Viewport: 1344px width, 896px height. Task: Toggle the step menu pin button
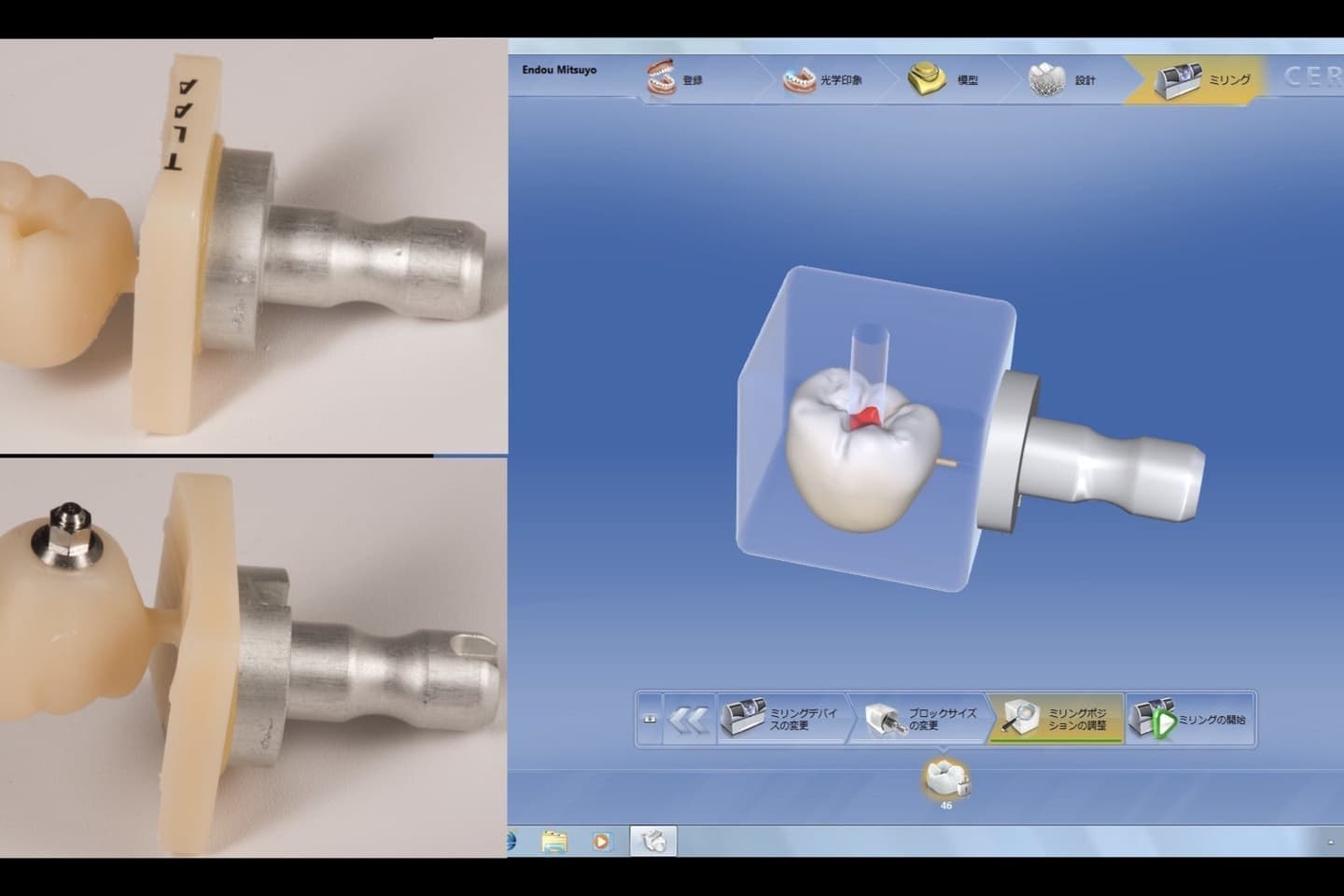click(x=650, y=719)
